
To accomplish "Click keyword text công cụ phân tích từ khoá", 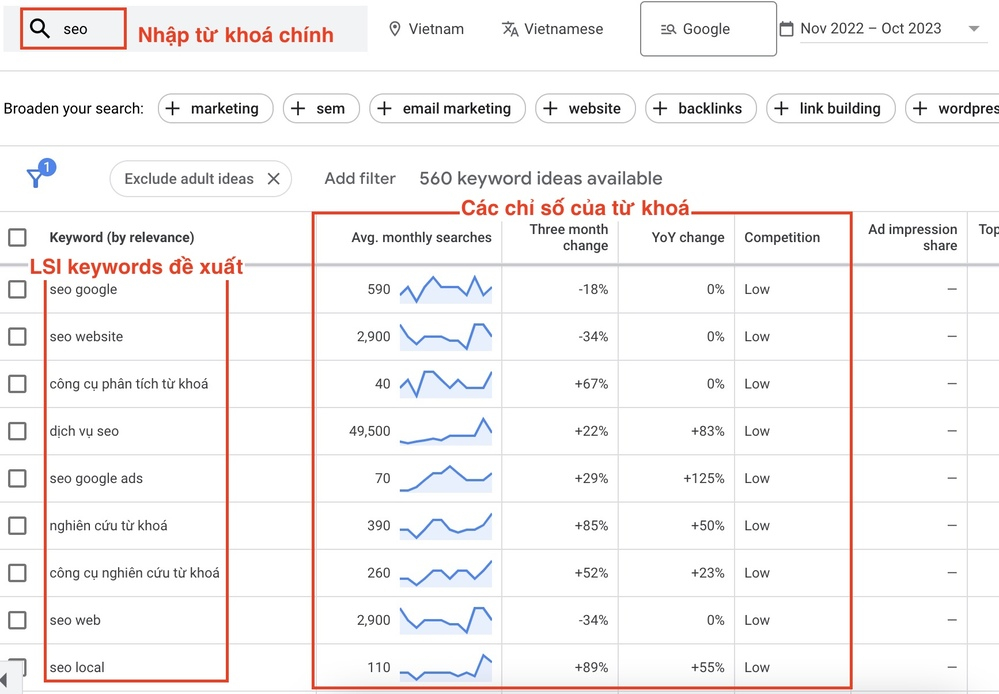I will coord(129,384).
